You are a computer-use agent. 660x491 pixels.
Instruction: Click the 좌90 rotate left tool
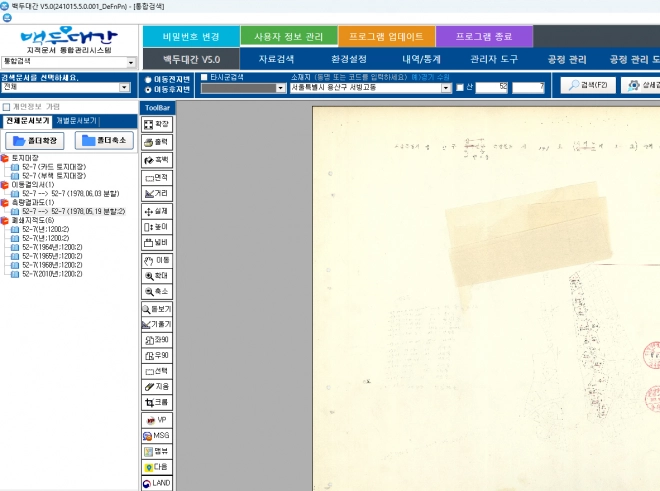(x=156, y=340)
